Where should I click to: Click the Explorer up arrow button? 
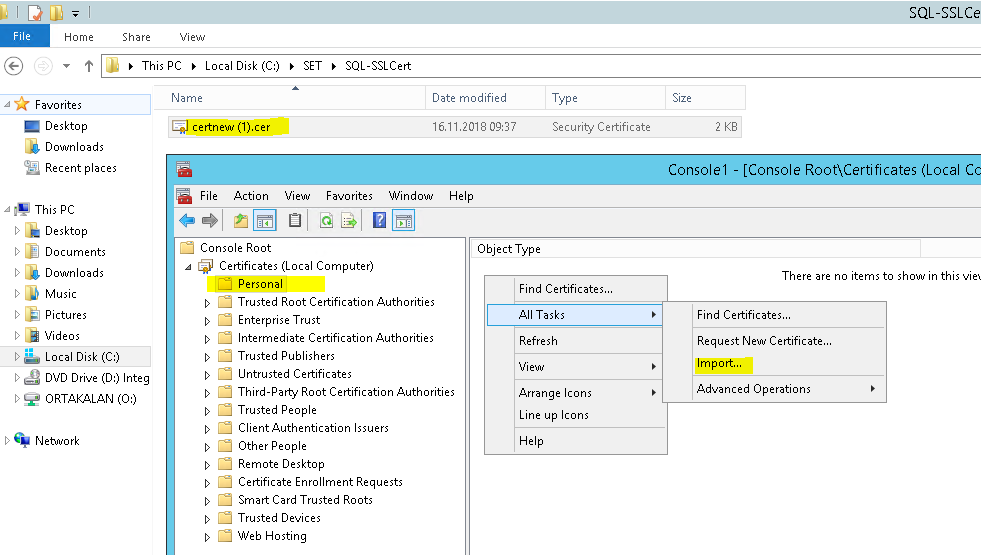(89, 66)
